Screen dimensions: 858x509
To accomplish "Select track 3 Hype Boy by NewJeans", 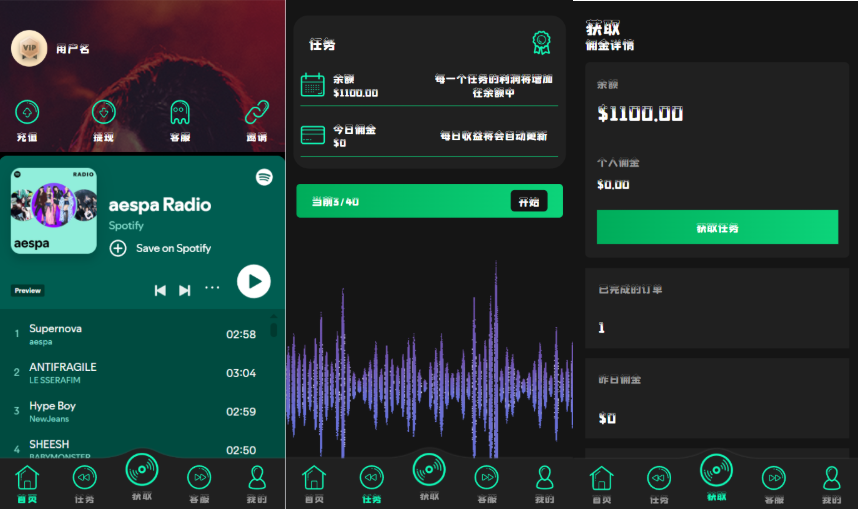I will 137,412.
